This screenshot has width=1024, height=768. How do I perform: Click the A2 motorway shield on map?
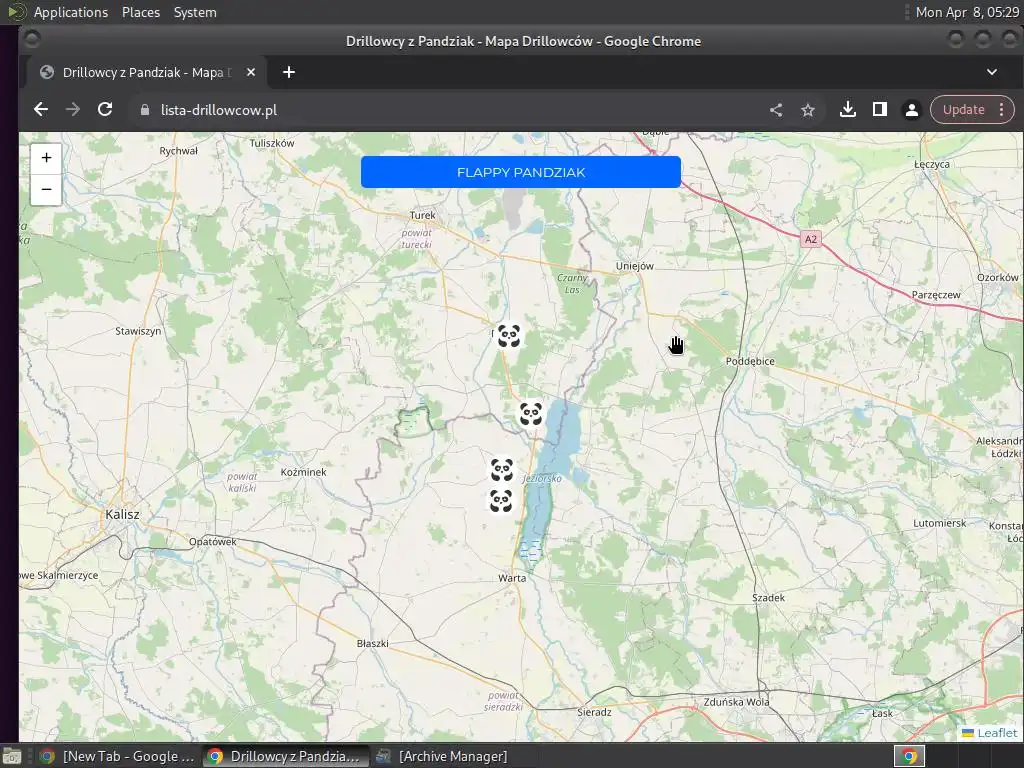point(810,239)
